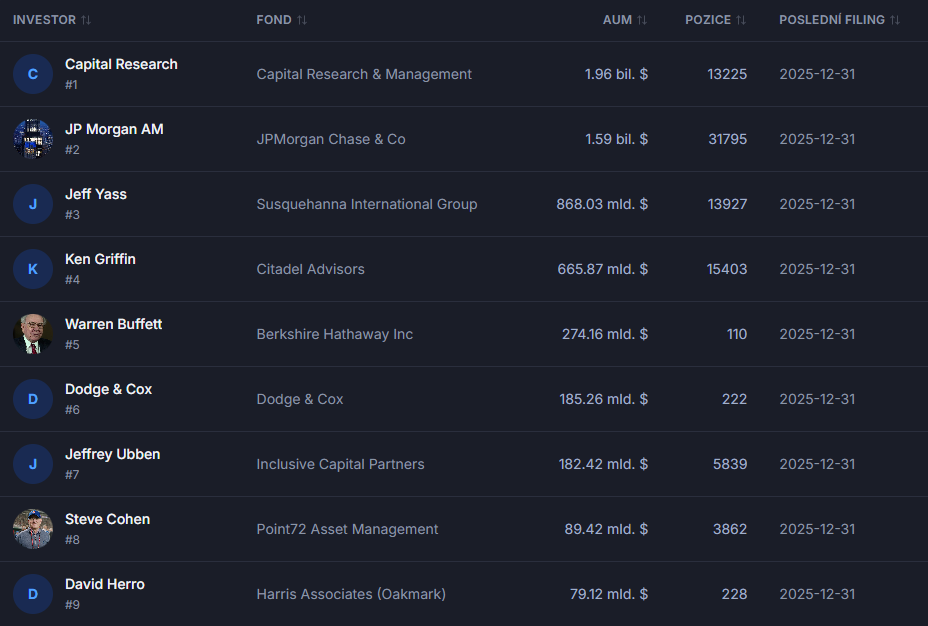The height and width of the screenshot is (626, 928).
Task: Click Susquehanna International Group fund text
Action: point(366,204)
